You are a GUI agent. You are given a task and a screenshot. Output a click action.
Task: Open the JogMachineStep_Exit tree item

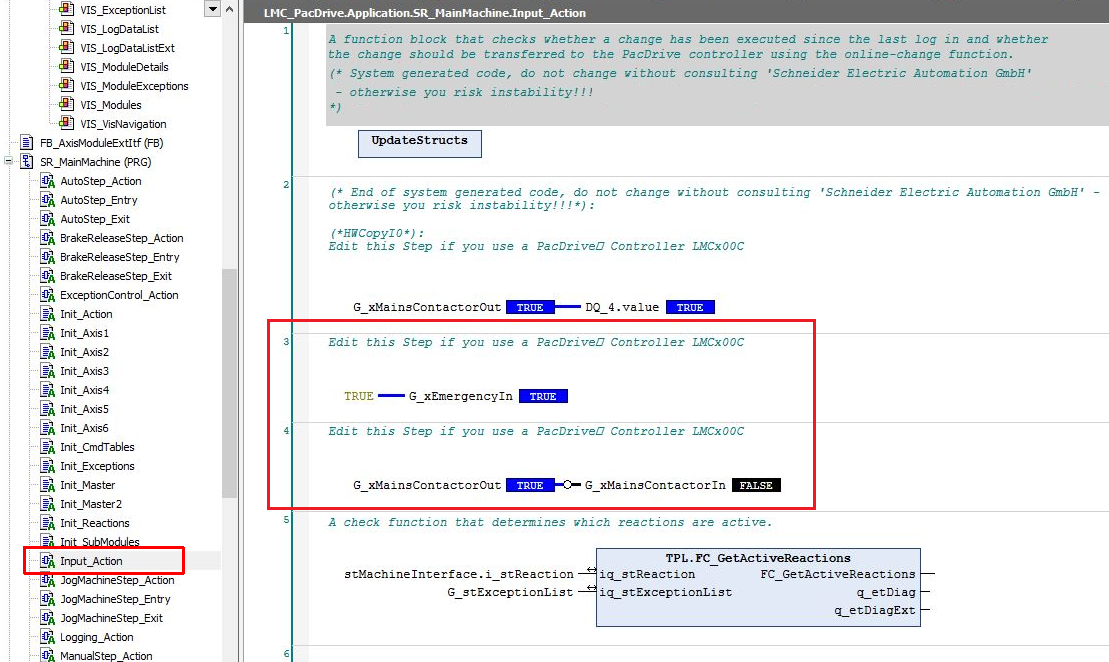pos(109,618)
